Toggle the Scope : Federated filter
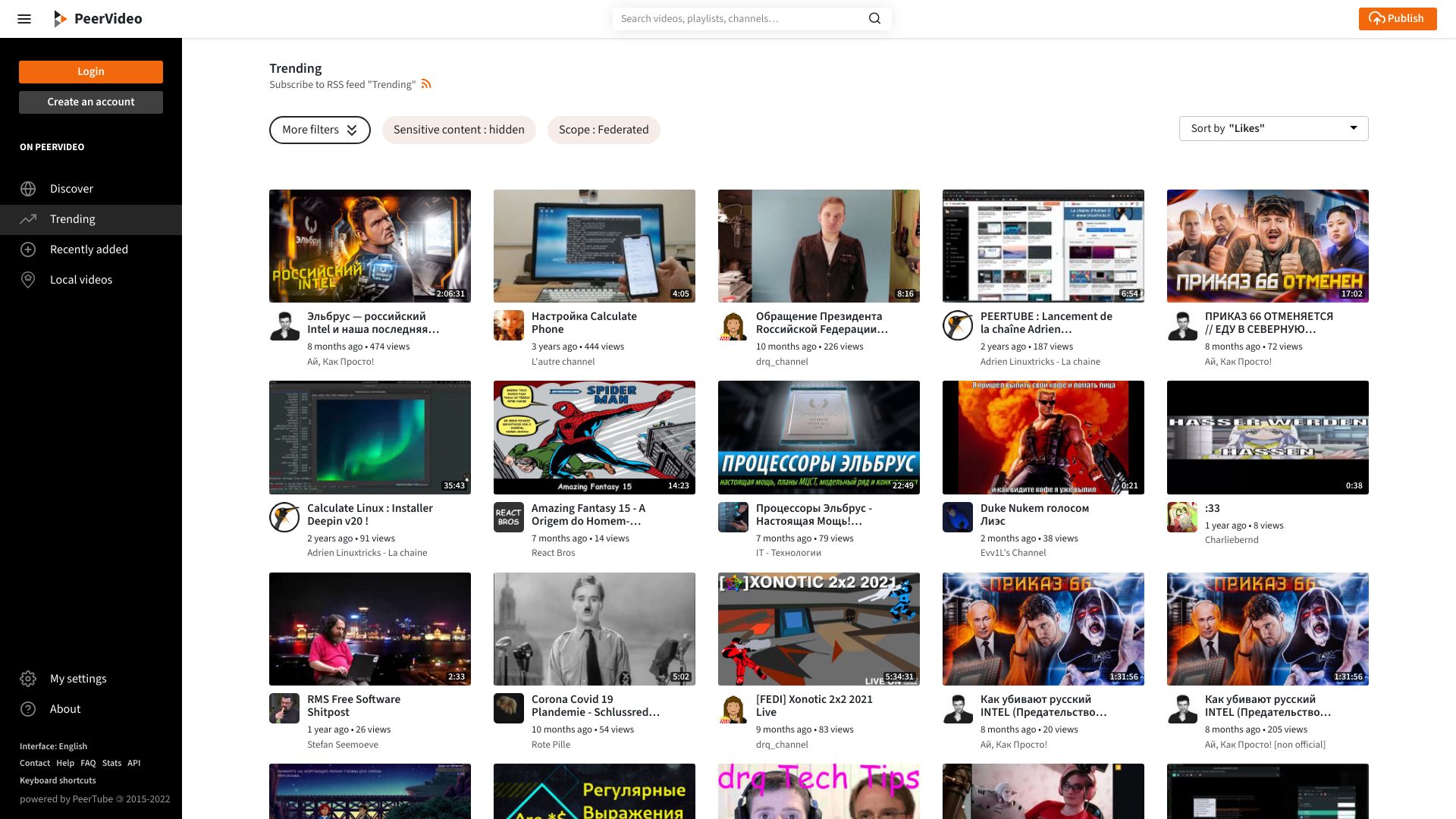1456x819 pixels. pyautogui.click(x=604, y=130)
